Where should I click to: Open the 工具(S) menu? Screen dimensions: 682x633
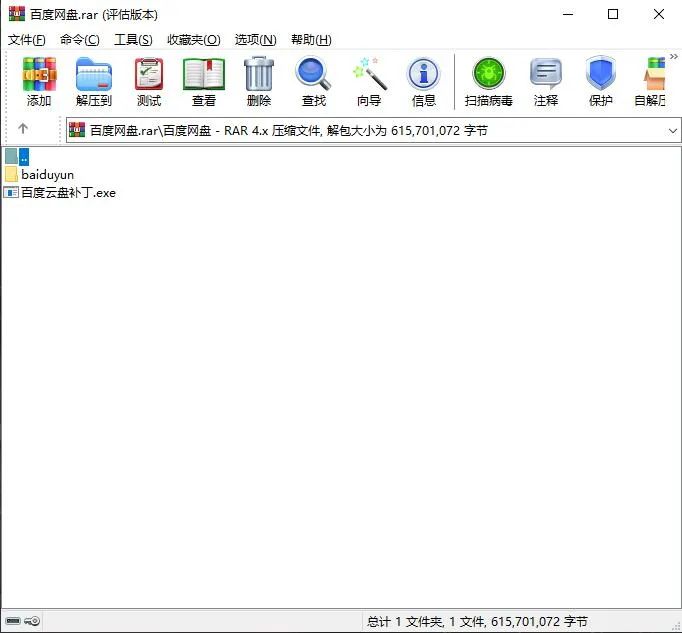[x=133, y=40]
